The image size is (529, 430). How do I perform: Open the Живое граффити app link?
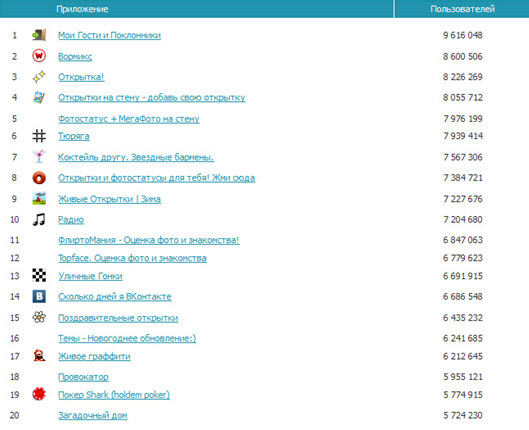click(94, 356)
